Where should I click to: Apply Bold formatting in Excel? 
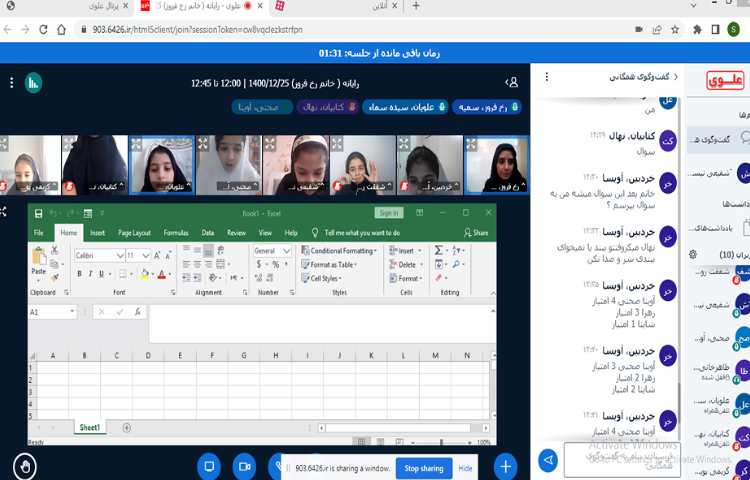(79, 274)
